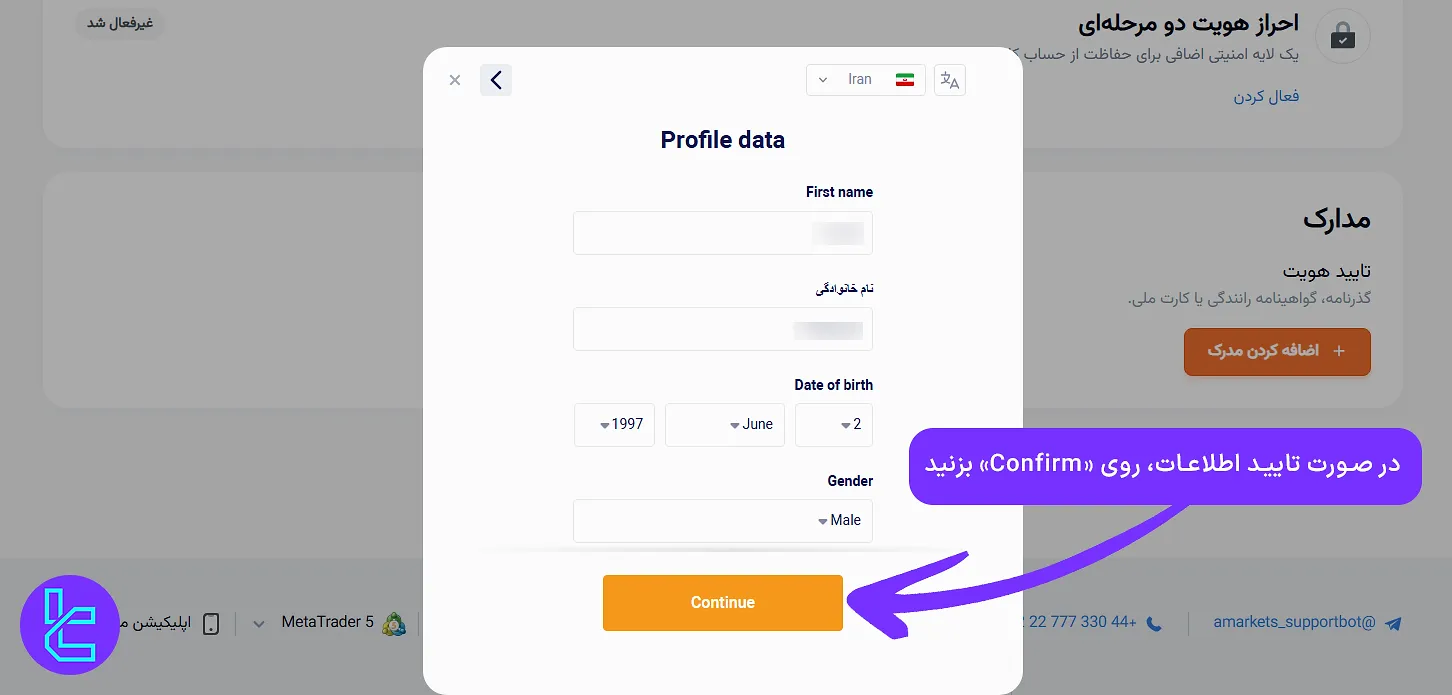This screenshot has height=695, width=1452.
Task: Click the mobile app icon next to اپلیکیشن
Action: 210,622
